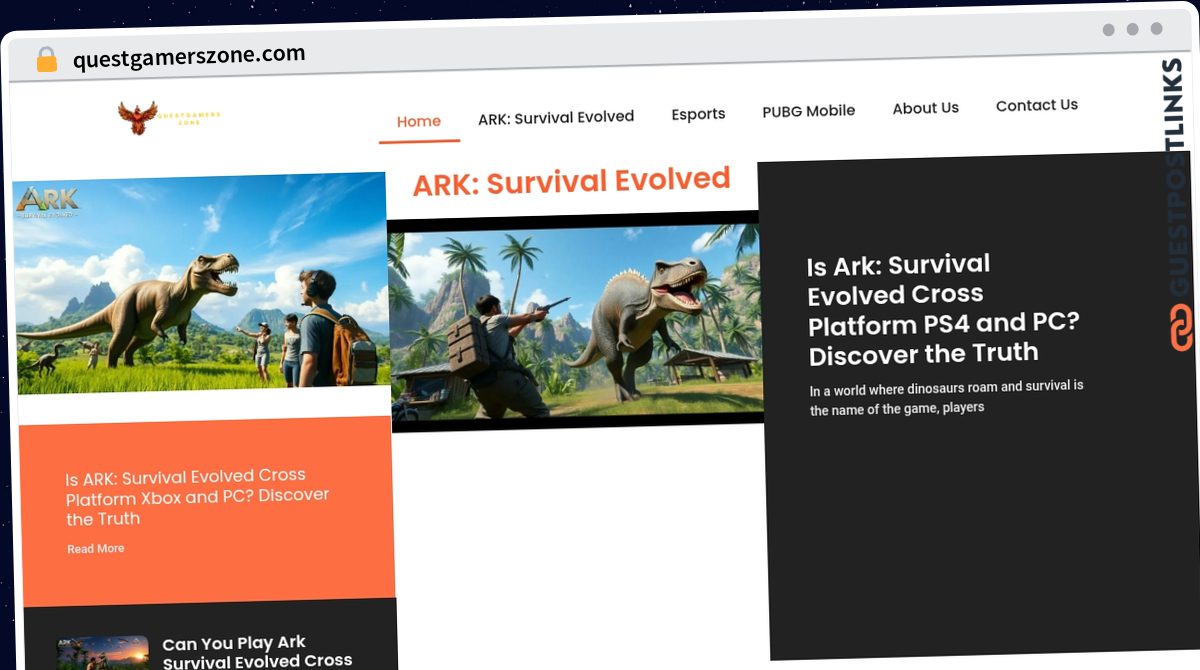Image resolution: width=1200 pixels, height=670 pixels.
Task: Click the last window control dot
Action: coord(1157,29)
